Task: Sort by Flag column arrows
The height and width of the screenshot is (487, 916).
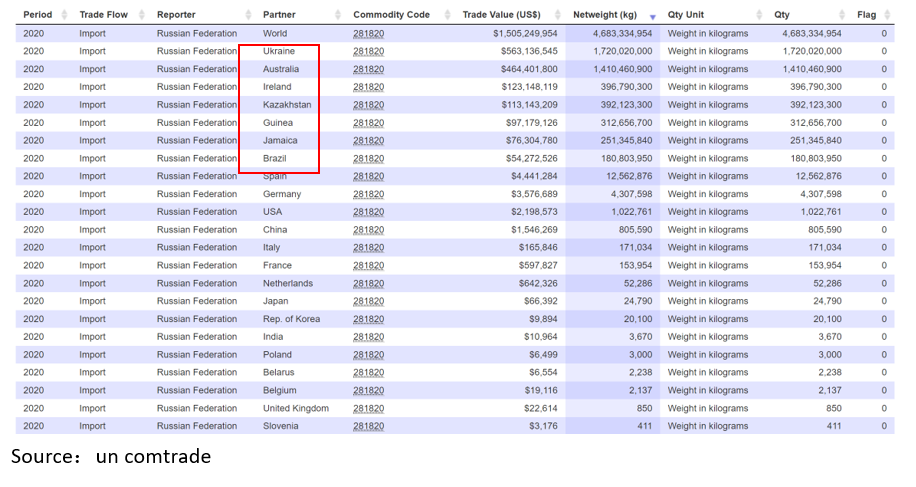Action: [x=887, y=15]
